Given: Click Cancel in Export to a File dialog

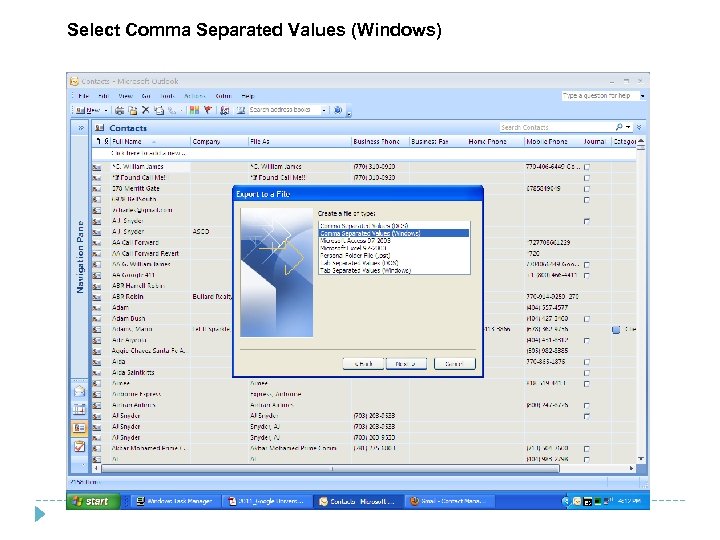Looking at the screenshot, I should tap(455, 364).
